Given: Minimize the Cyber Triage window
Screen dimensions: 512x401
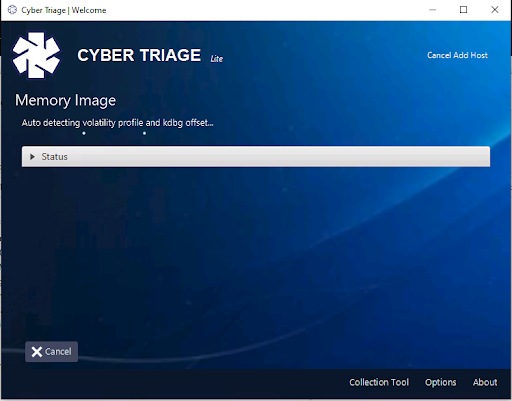Looking at the screenshot, I should [433, 10].
